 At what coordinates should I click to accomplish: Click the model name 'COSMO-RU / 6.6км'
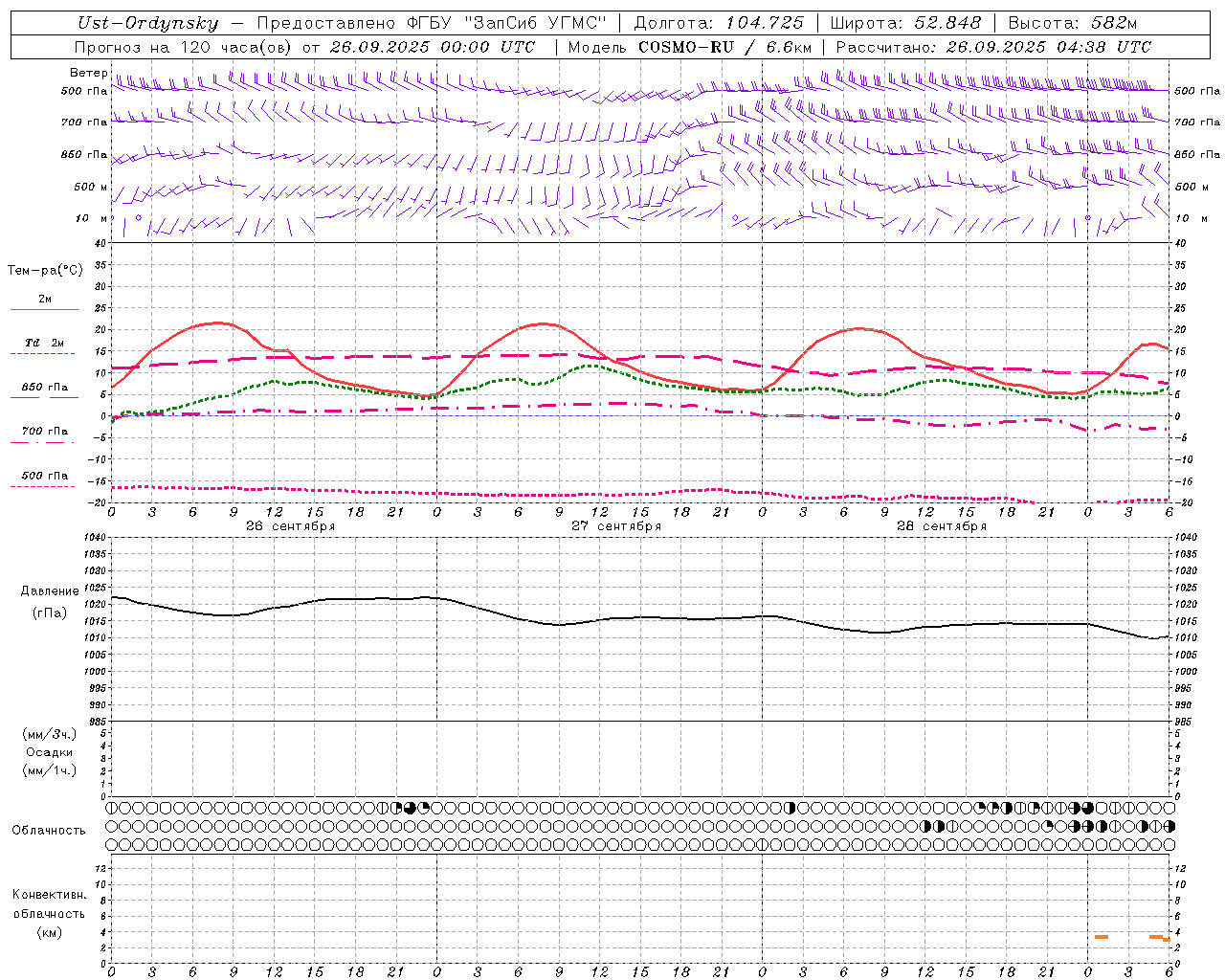coord(724,47)
